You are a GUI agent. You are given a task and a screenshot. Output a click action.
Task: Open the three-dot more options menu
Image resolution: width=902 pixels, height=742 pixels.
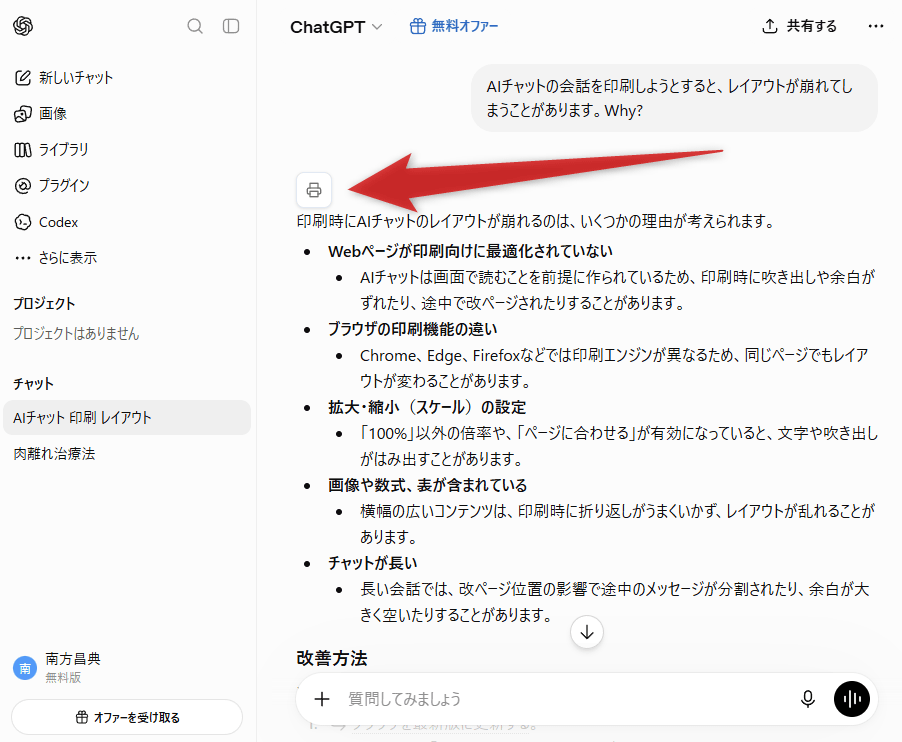876,26
